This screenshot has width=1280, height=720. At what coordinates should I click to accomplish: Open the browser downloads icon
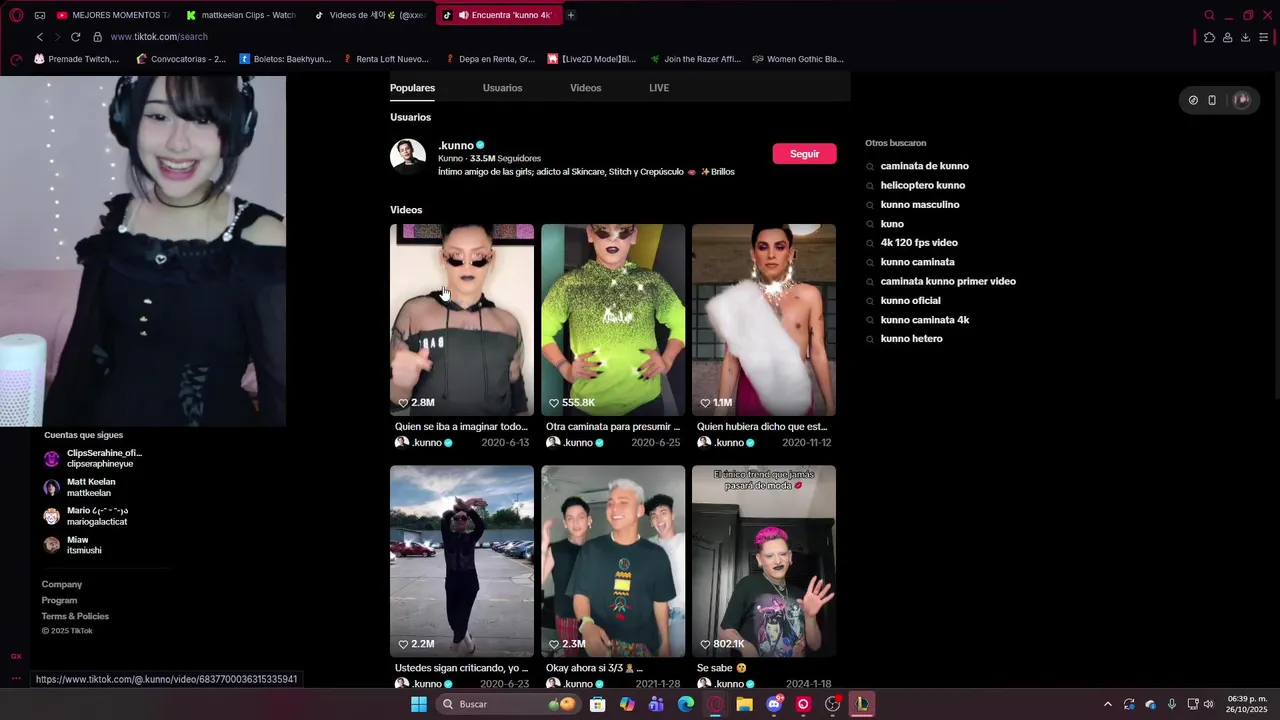pyautogui.click(x=1245, y=37)
